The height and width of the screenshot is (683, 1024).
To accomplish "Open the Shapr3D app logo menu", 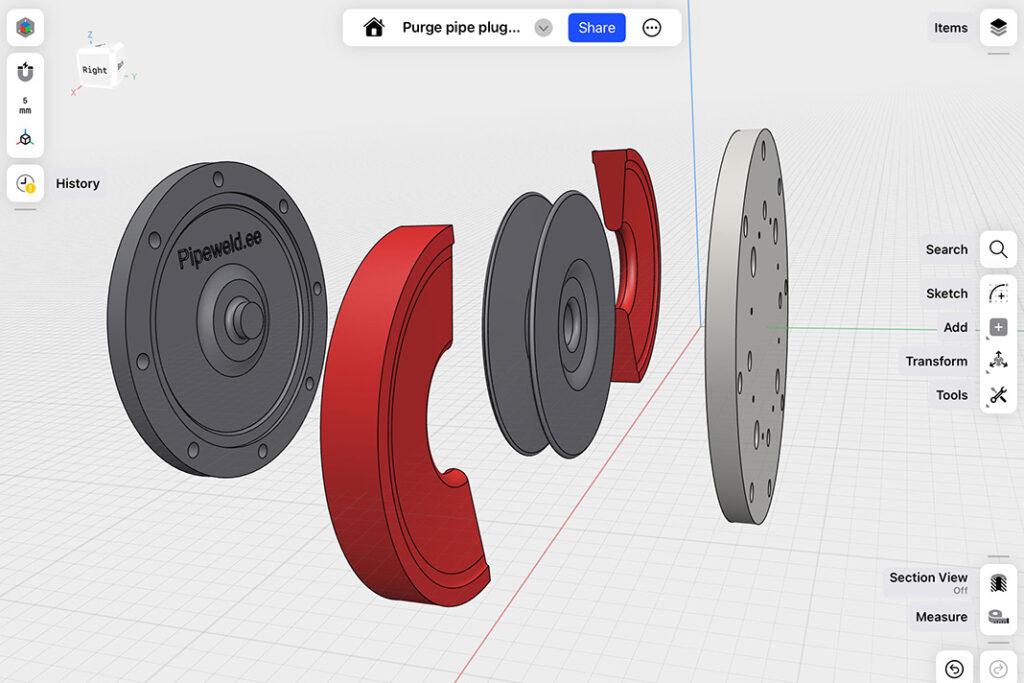I will 25,27.
